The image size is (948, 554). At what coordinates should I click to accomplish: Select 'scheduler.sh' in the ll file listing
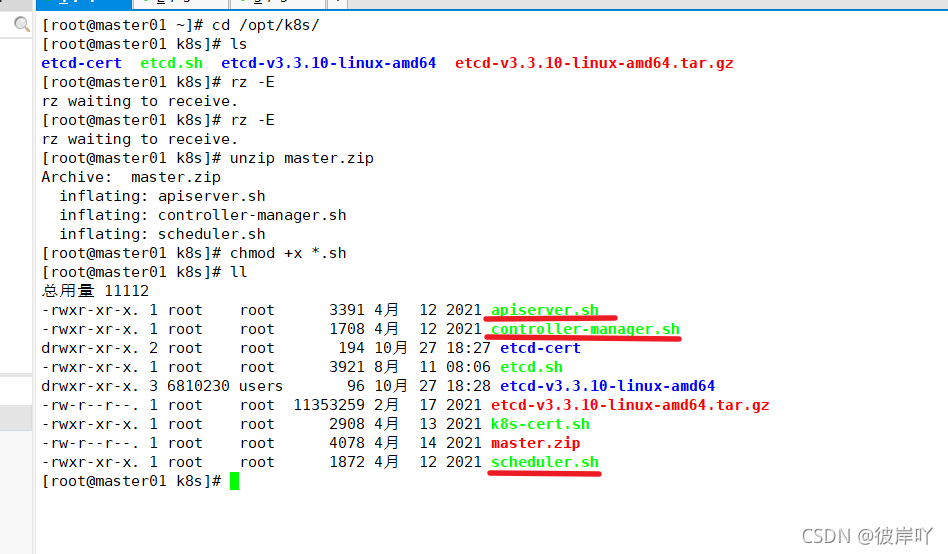(545, 462)
